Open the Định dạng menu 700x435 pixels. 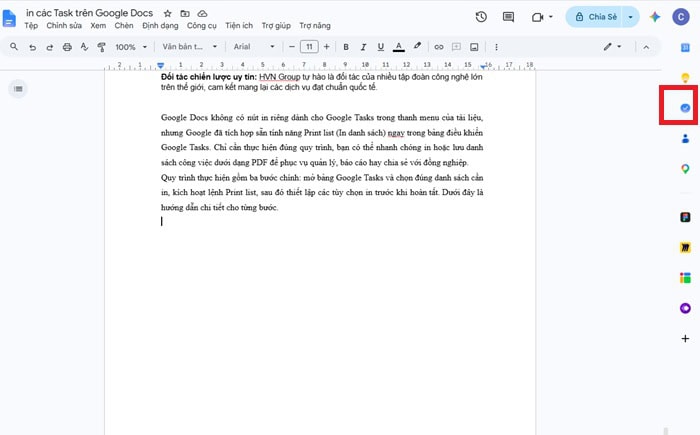pos(160,25)
